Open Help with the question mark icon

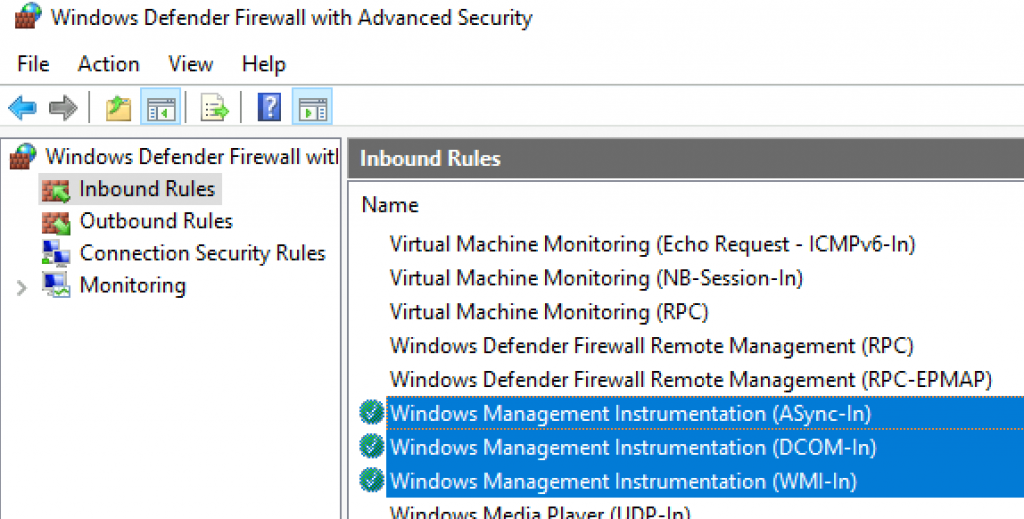pos(269,107)
